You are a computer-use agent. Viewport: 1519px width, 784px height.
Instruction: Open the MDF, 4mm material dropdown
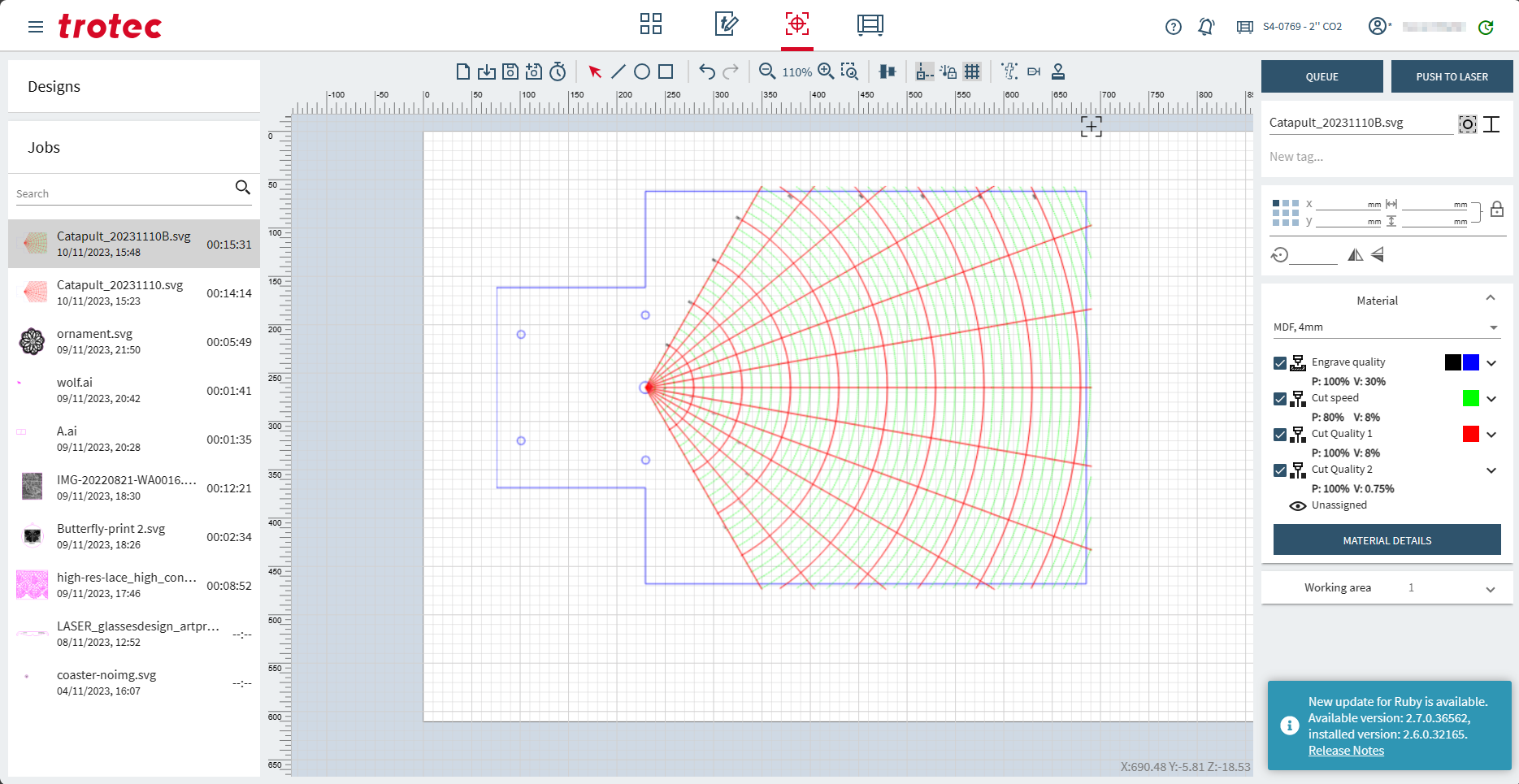[1387, 327]
